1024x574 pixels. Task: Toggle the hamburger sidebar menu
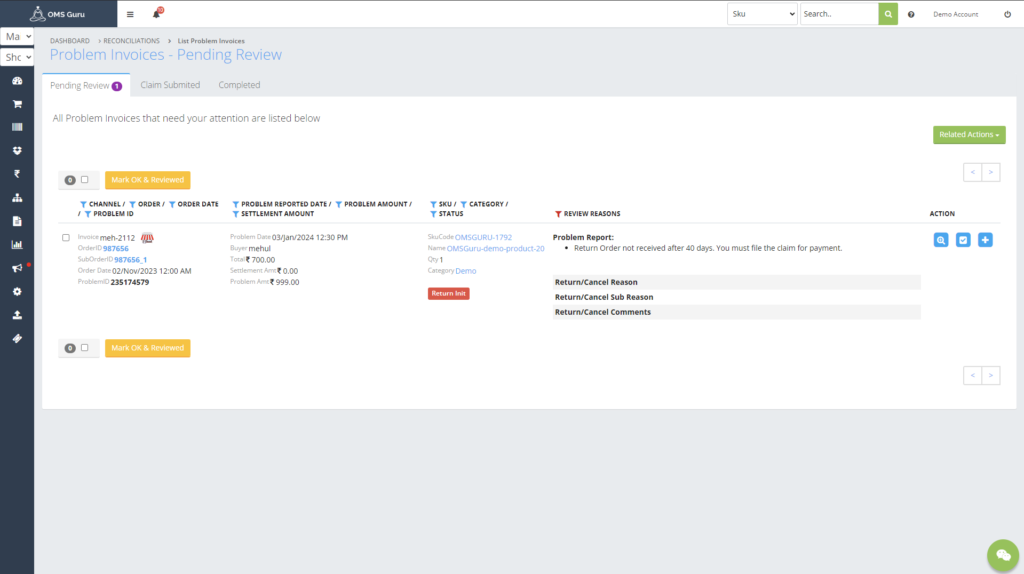pos(130,15)
